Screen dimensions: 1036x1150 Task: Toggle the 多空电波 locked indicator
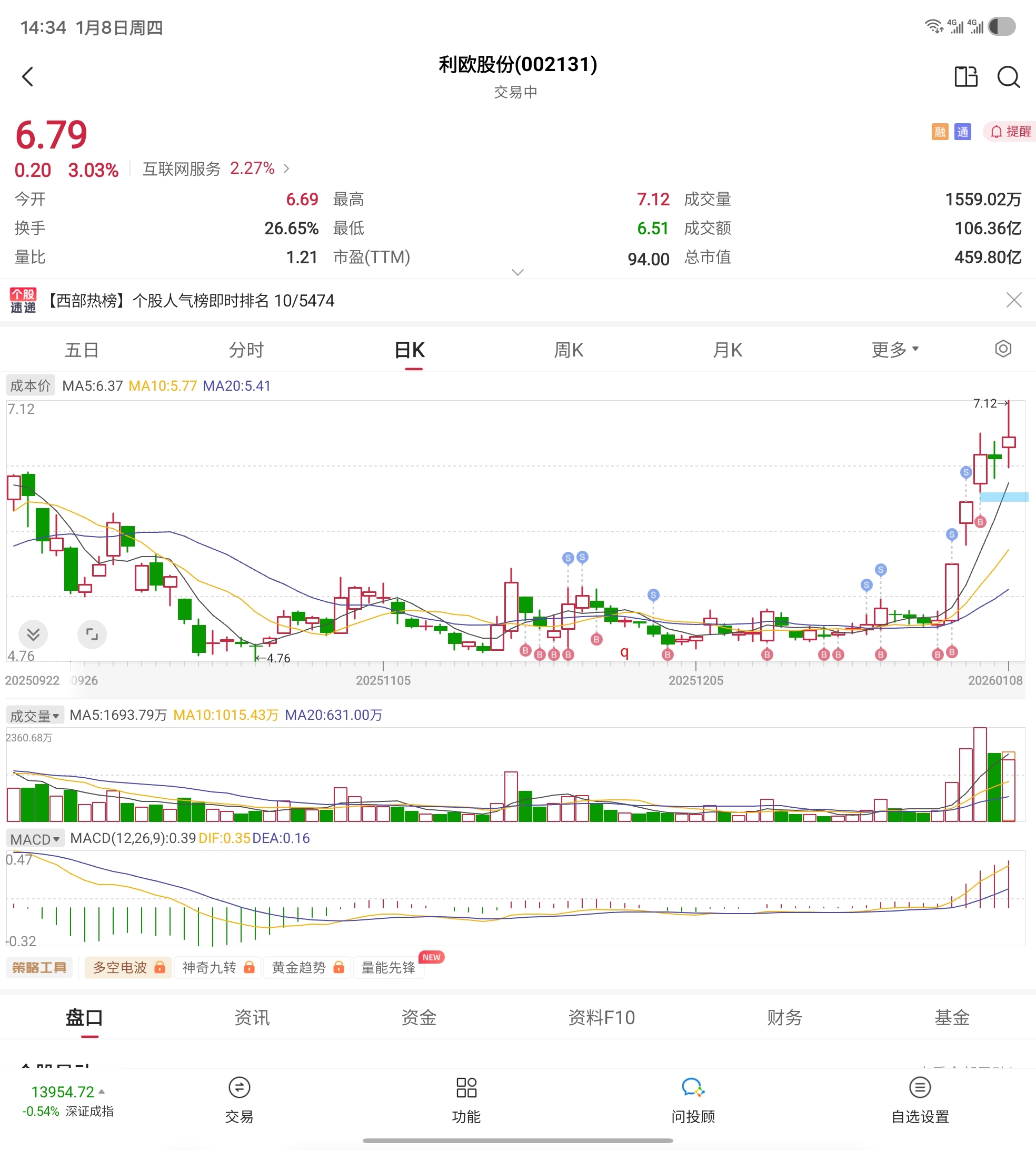coord(128,967)
